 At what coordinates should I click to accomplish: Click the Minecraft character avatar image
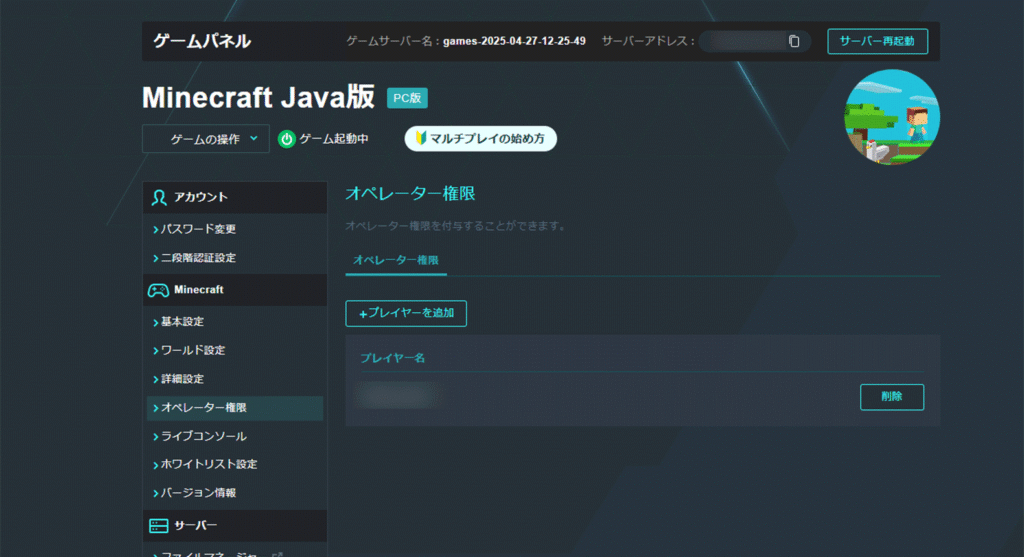(x=891, y=118)
